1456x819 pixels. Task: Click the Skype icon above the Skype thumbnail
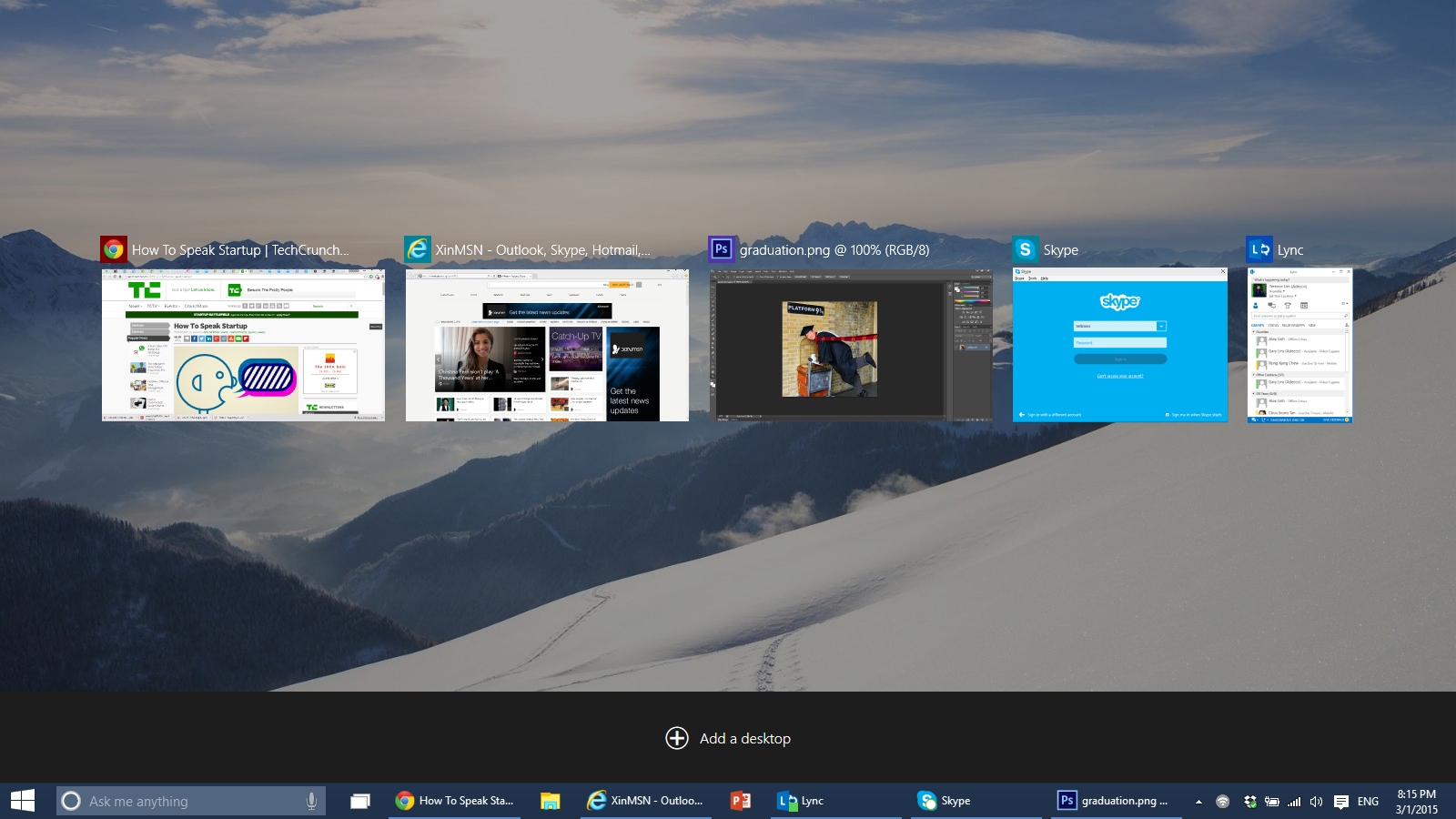(x=1026, y=249)
